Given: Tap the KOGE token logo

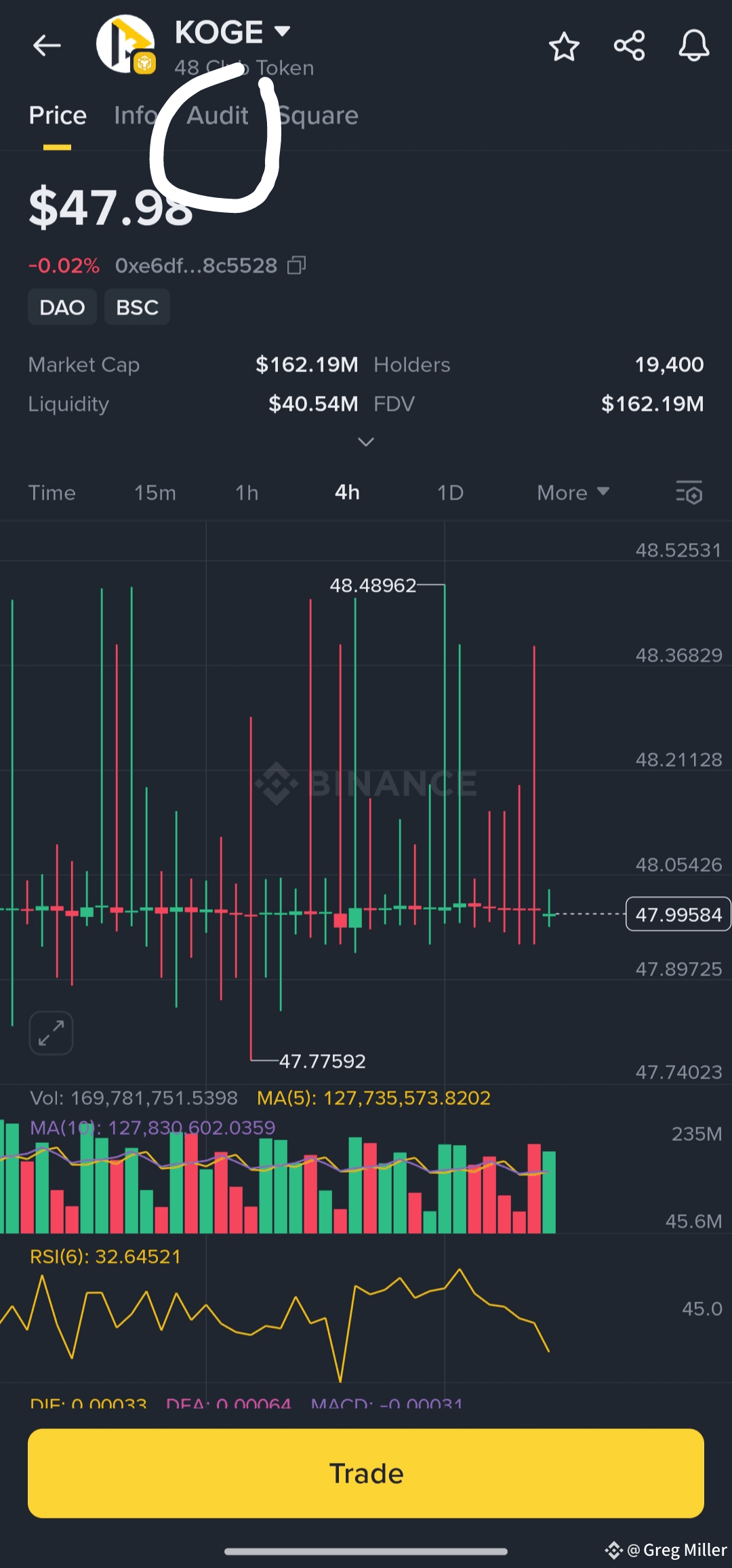Looking at the screenshot, I should coord(126,44).
